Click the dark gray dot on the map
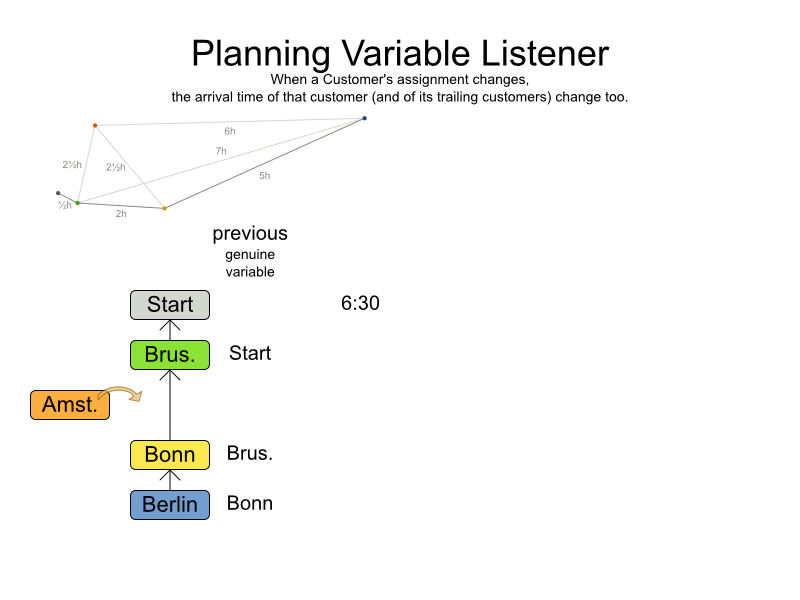800x600 pixels. pyautogui.click(x=58, y=193)
